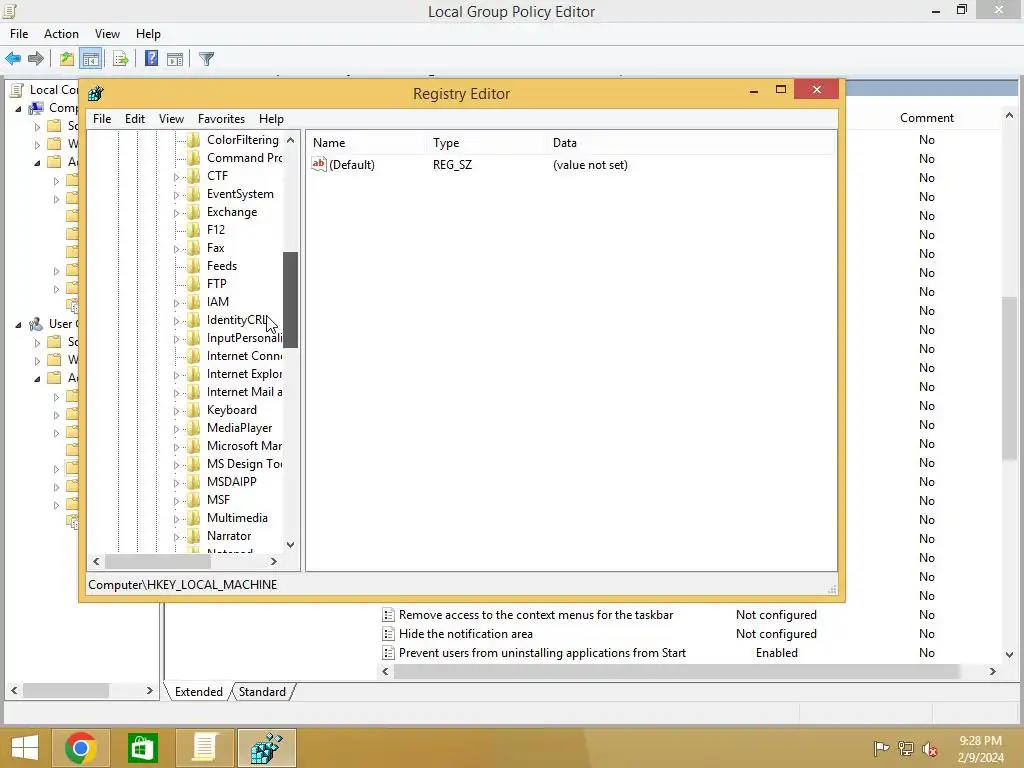Expand the CTF registry key
Image resolution: width=1024 pixels, height=768 pixels.
pyautogui.click(x=176, y=177)
